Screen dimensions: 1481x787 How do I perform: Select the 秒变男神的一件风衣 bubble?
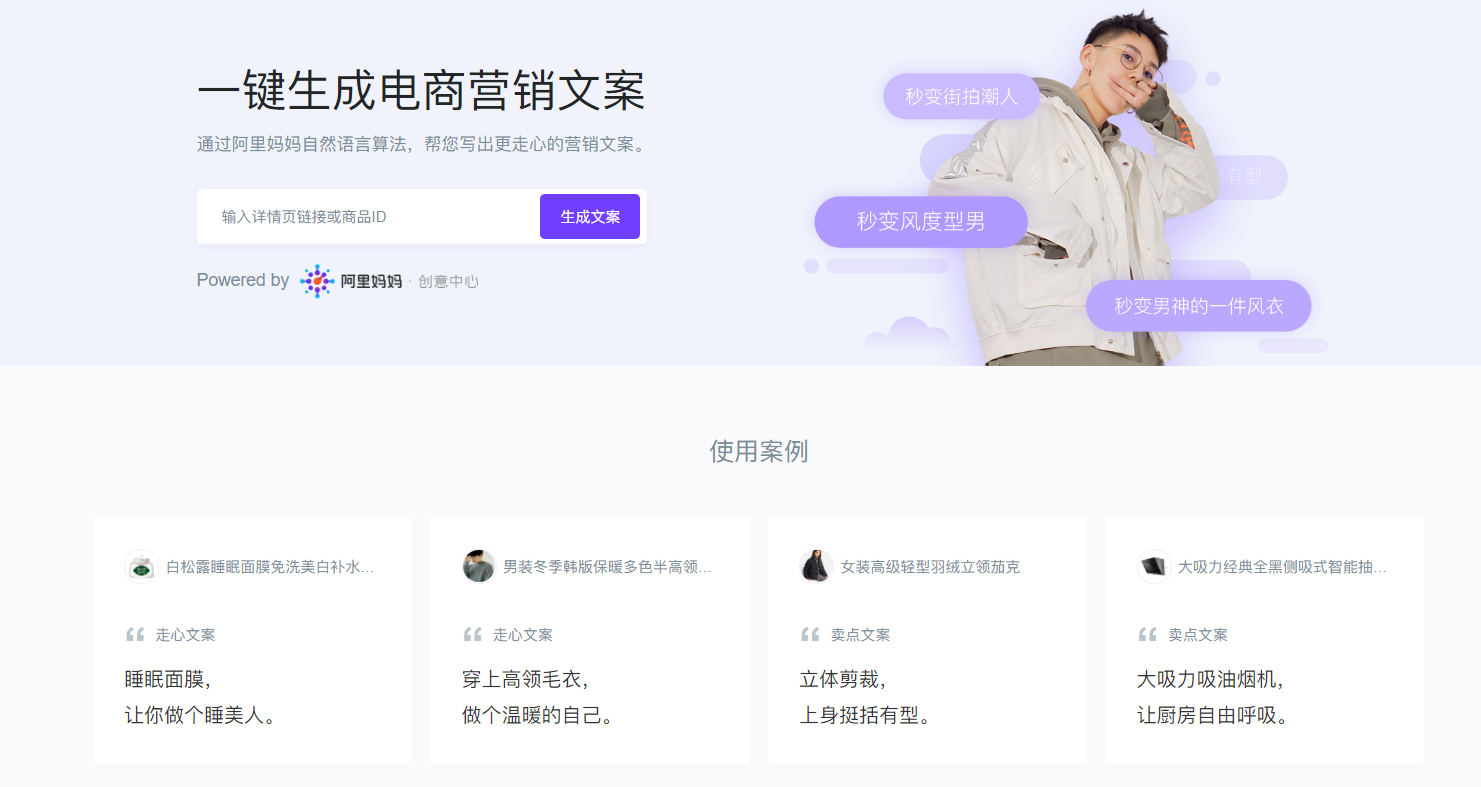tap(1198, 306)
